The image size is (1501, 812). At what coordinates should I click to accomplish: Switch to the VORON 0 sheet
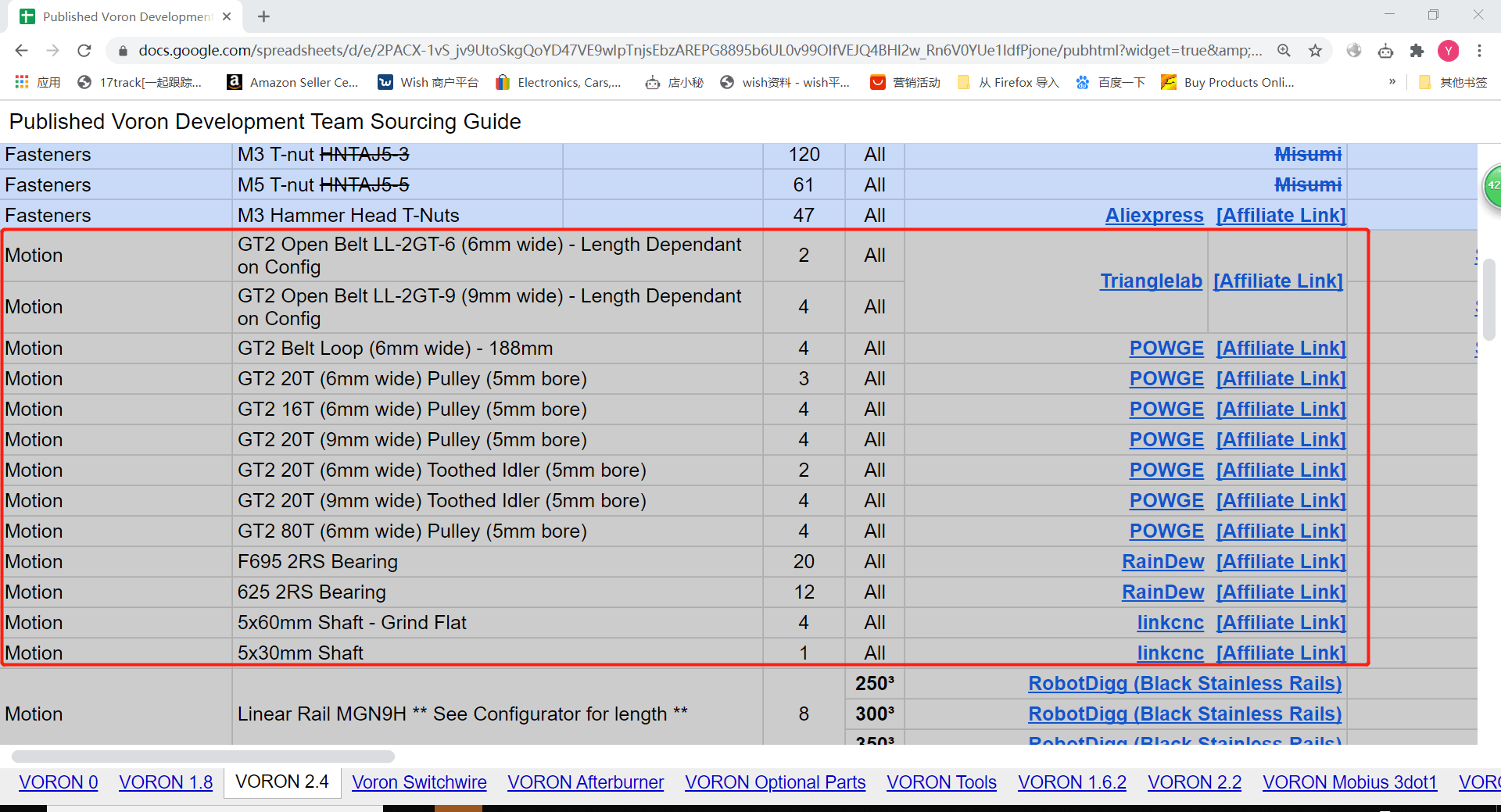(x=59, y=782)
